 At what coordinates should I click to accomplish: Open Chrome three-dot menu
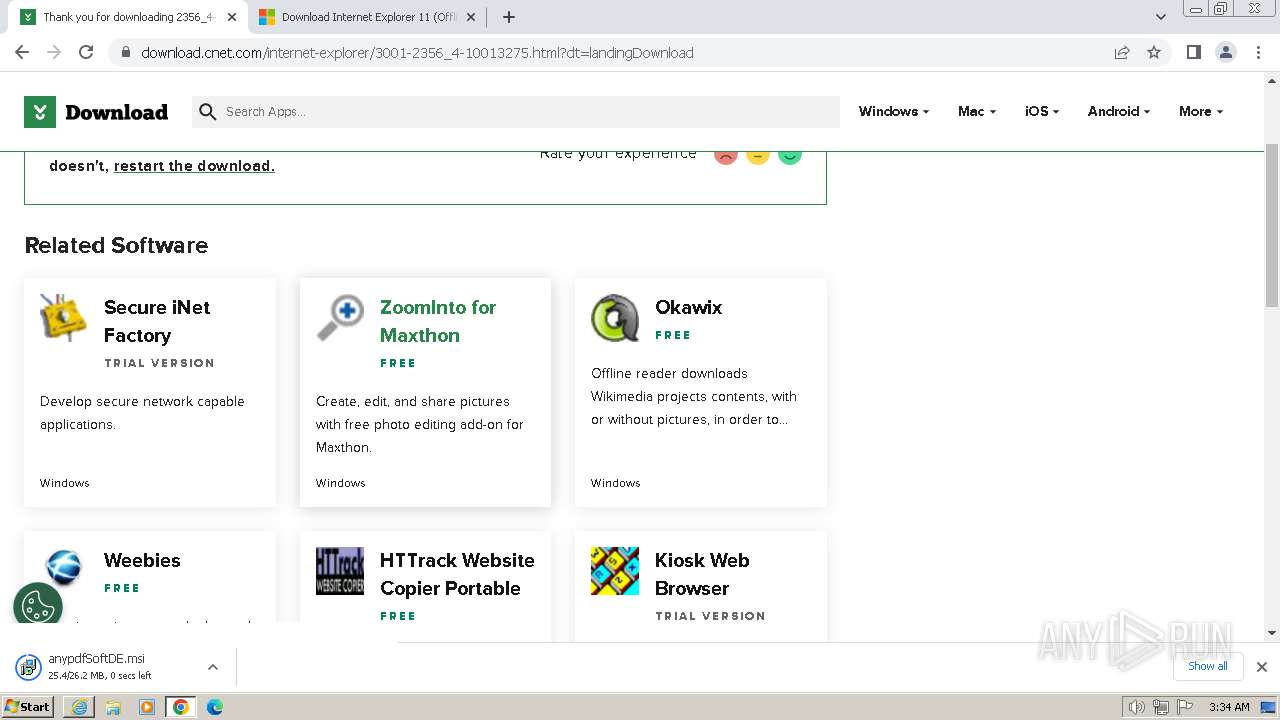[x=1258, y=52]
